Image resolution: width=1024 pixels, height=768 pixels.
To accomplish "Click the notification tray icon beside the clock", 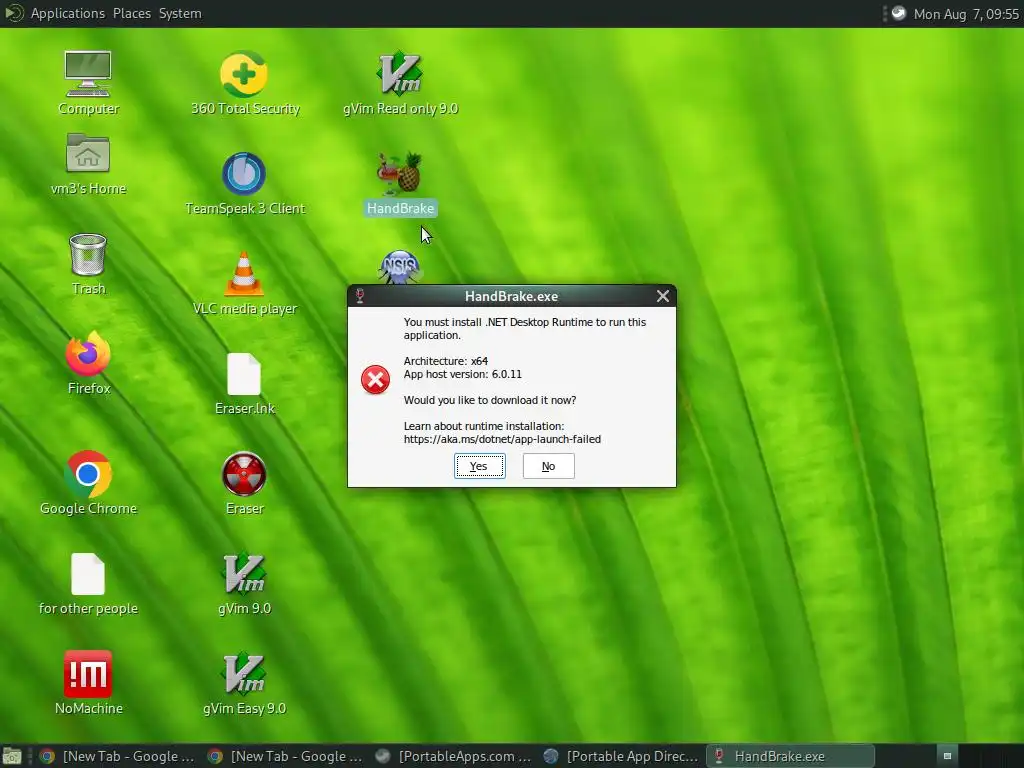I will (899, 13).
